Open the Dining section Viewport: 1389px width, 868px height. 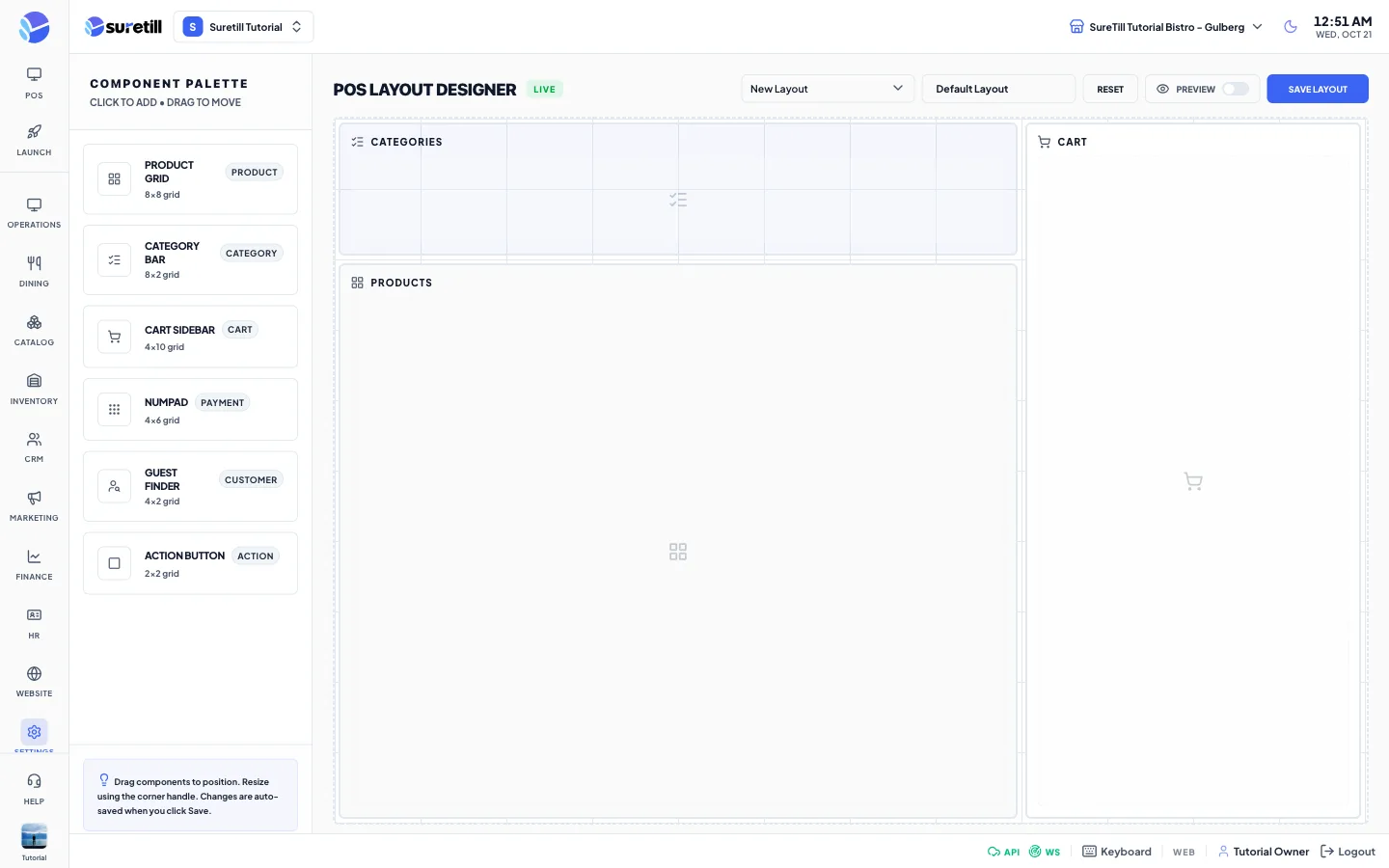(x=34, y=272)
